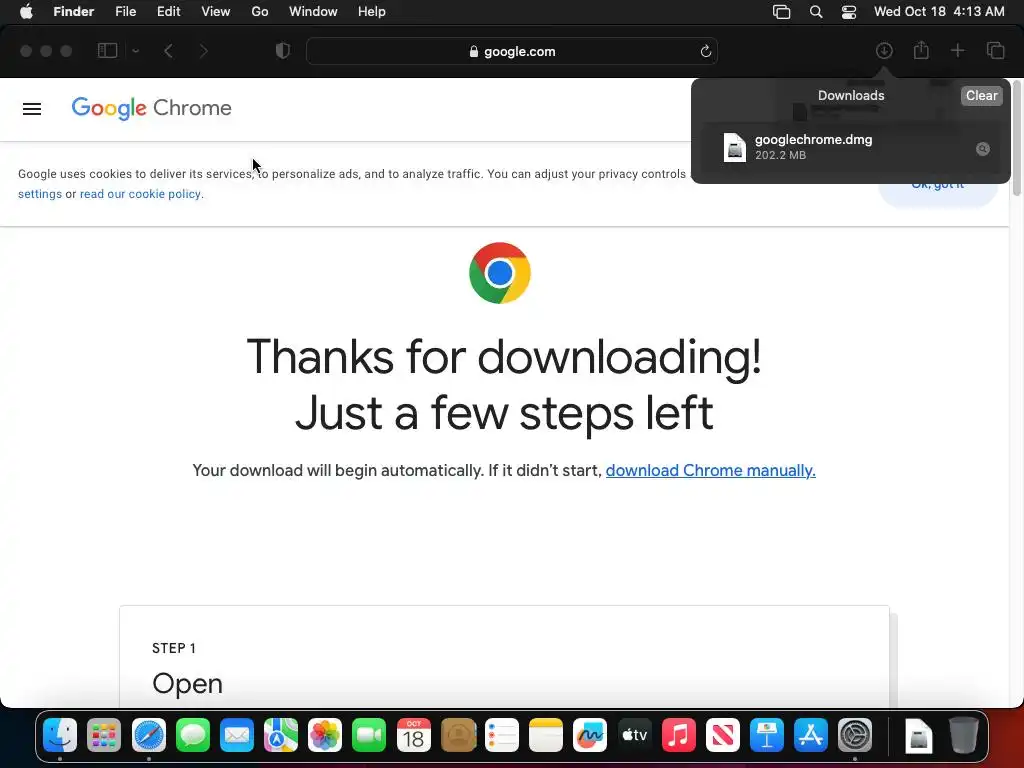1024x768 pixels.
Task: Open the View menu
Action: pyautogui.click(x=216, y=12)
